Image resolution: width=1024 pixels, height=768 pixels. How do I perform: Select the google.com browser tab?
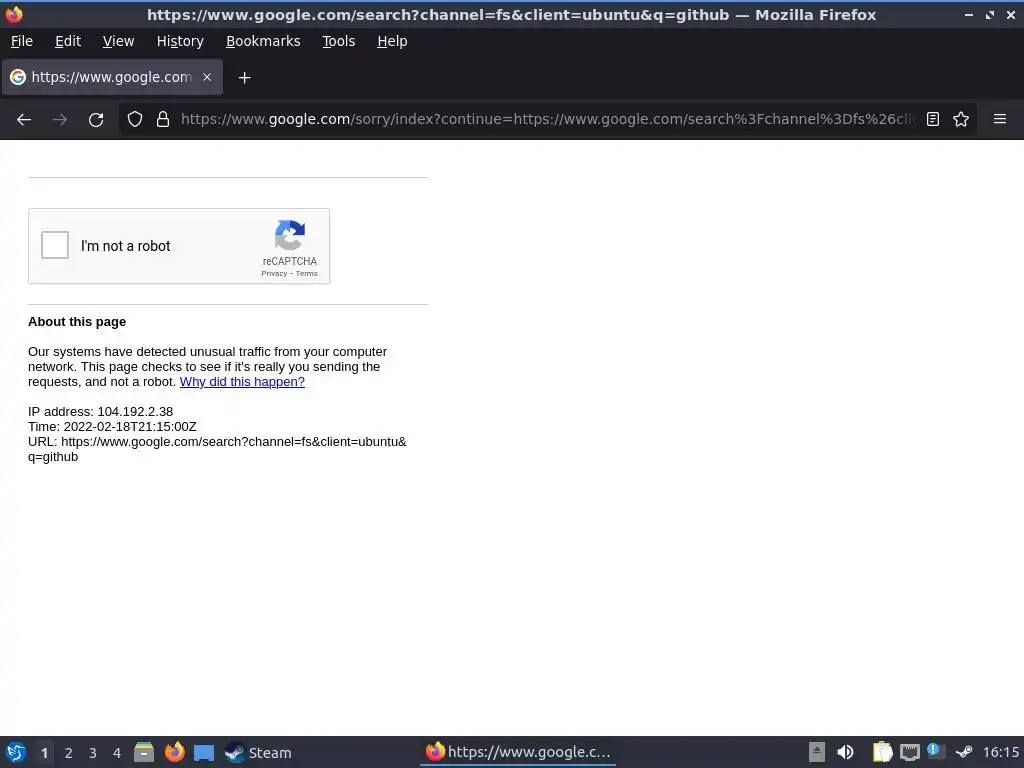[112, 77]
